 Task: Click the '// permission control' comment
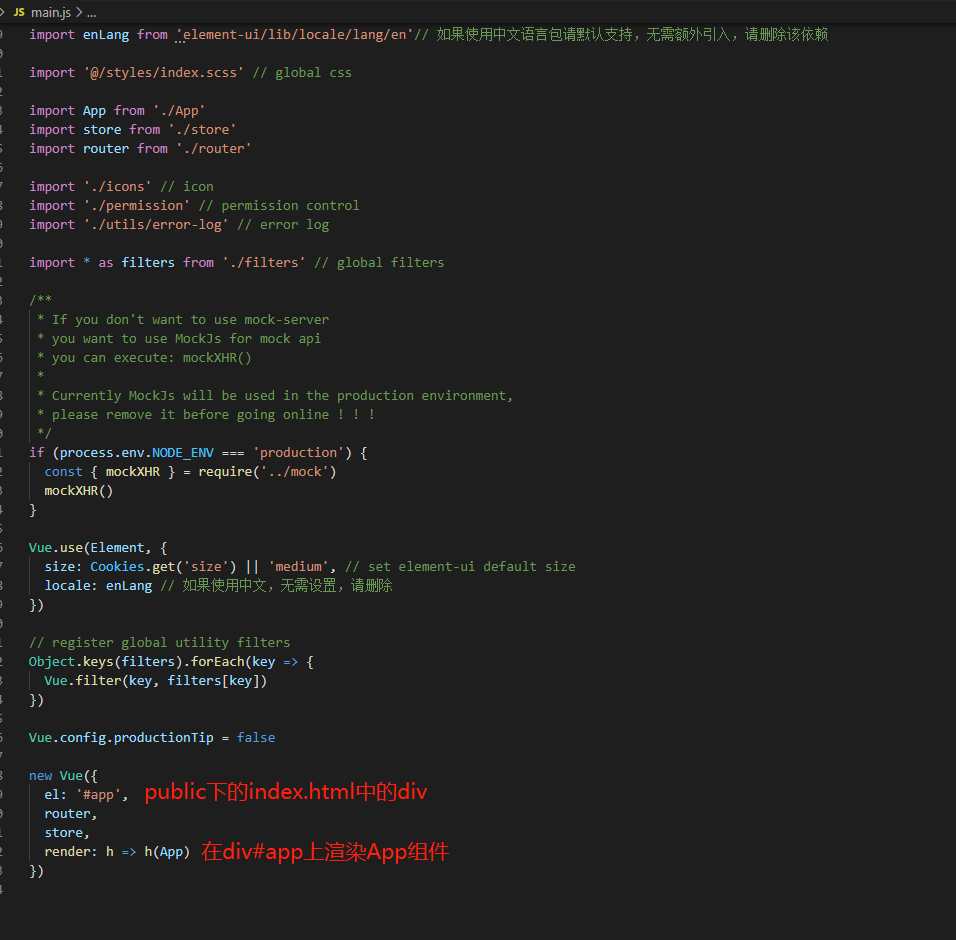coord(279,205)
